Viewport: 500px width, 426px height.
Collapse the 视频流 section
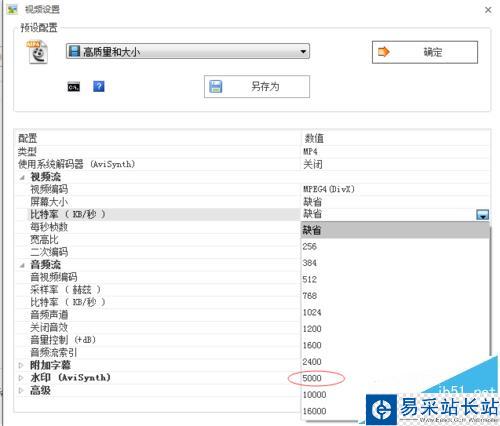[22, 177]
